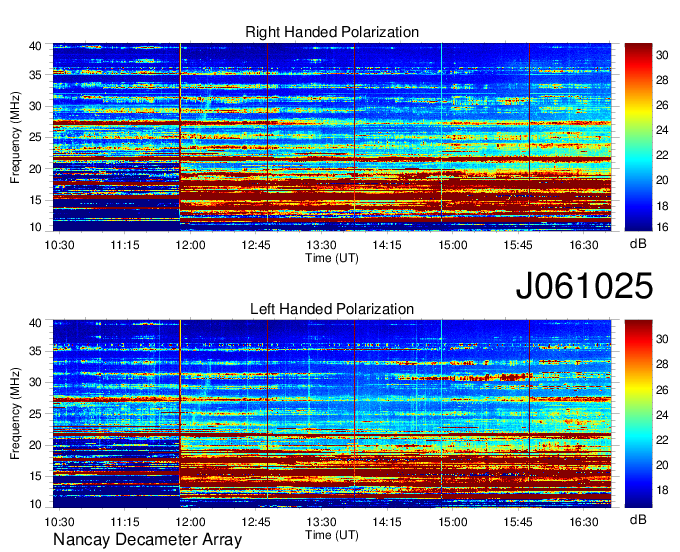Click the 'J061025' observation label

(584, 286)
